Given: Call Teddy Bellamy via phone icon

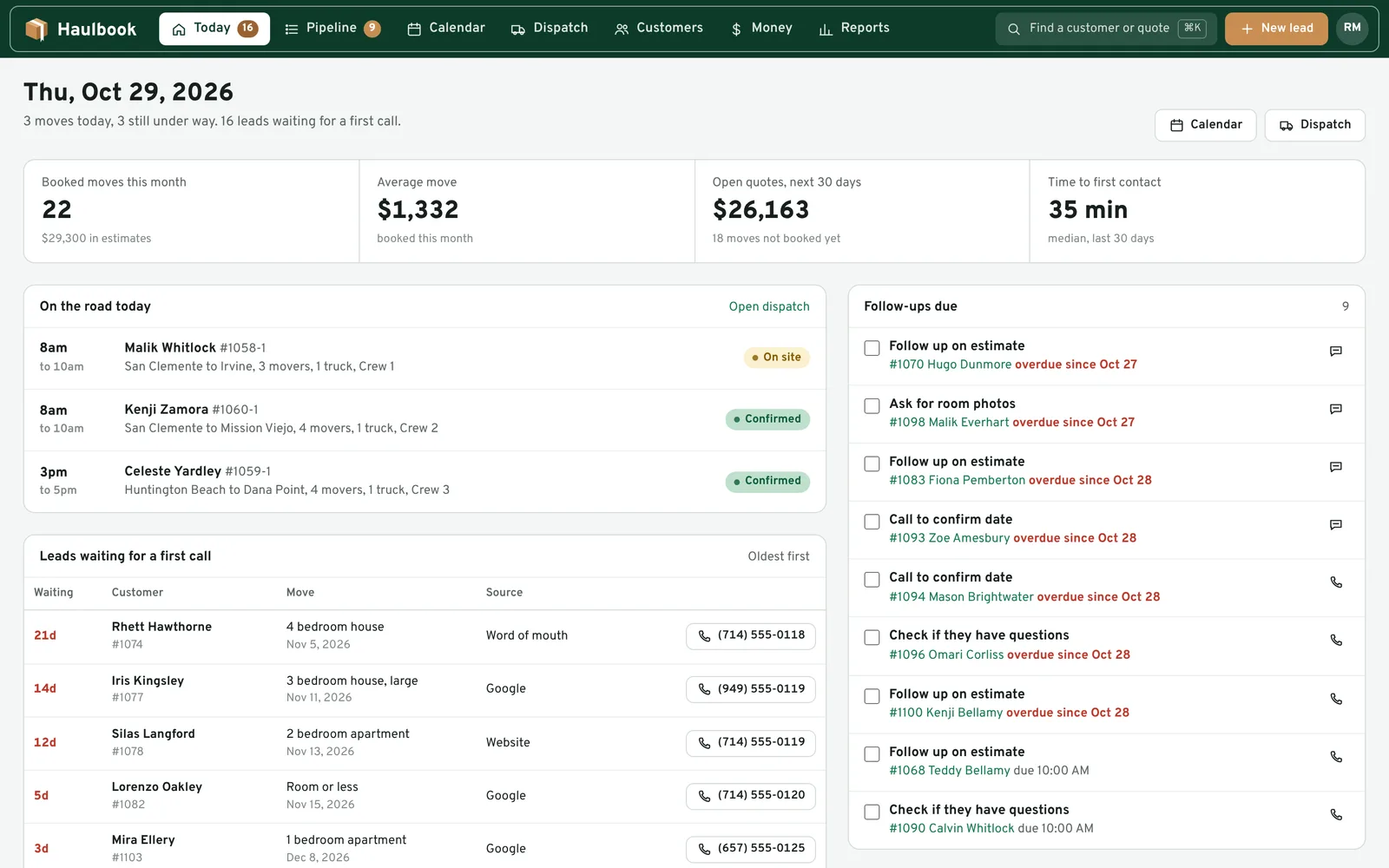Looking at the screenshot, I should (1336, 757).
